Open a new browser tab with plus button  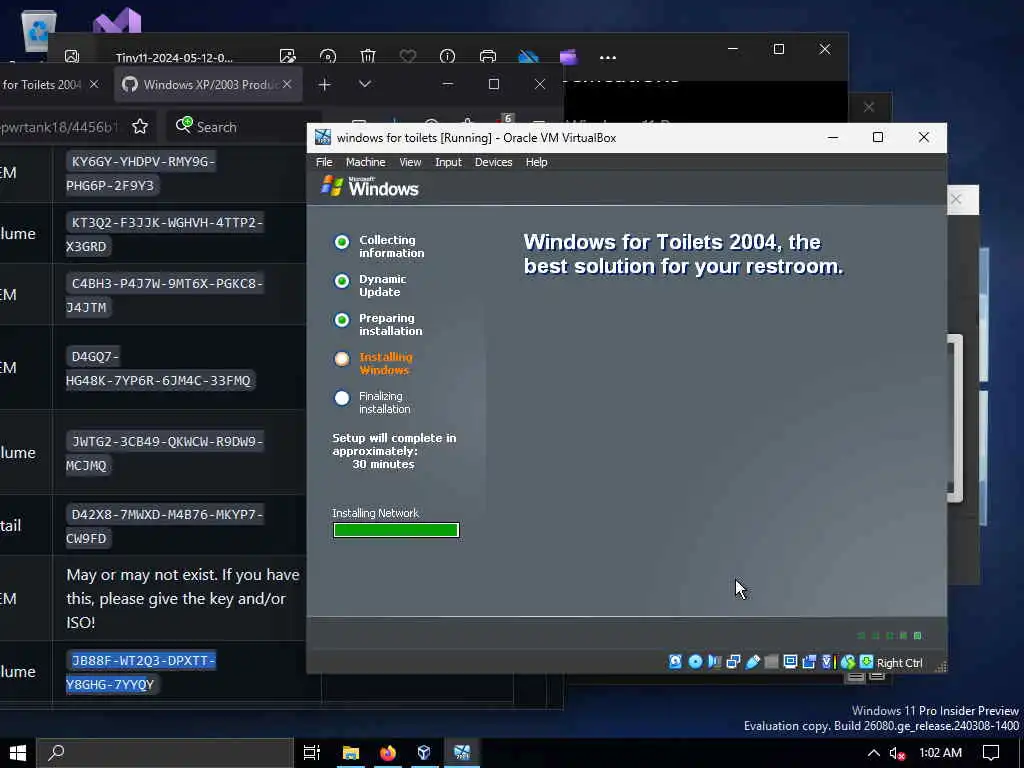pyautogui.click(x=325, y=84)
